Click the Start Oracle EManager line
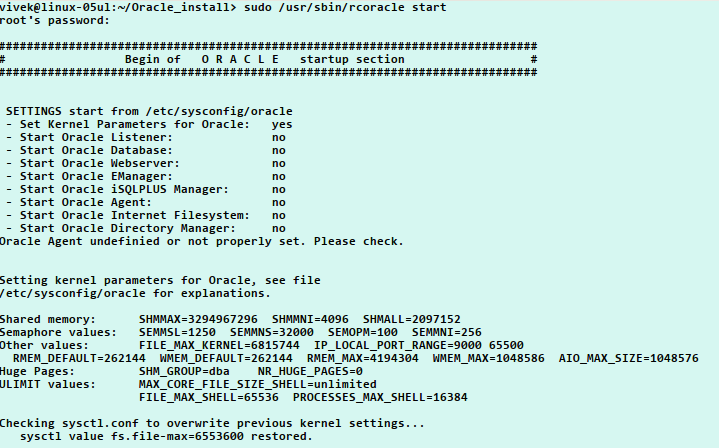The height and width of the screenshot is (448, 719). (x=146, y=177)
